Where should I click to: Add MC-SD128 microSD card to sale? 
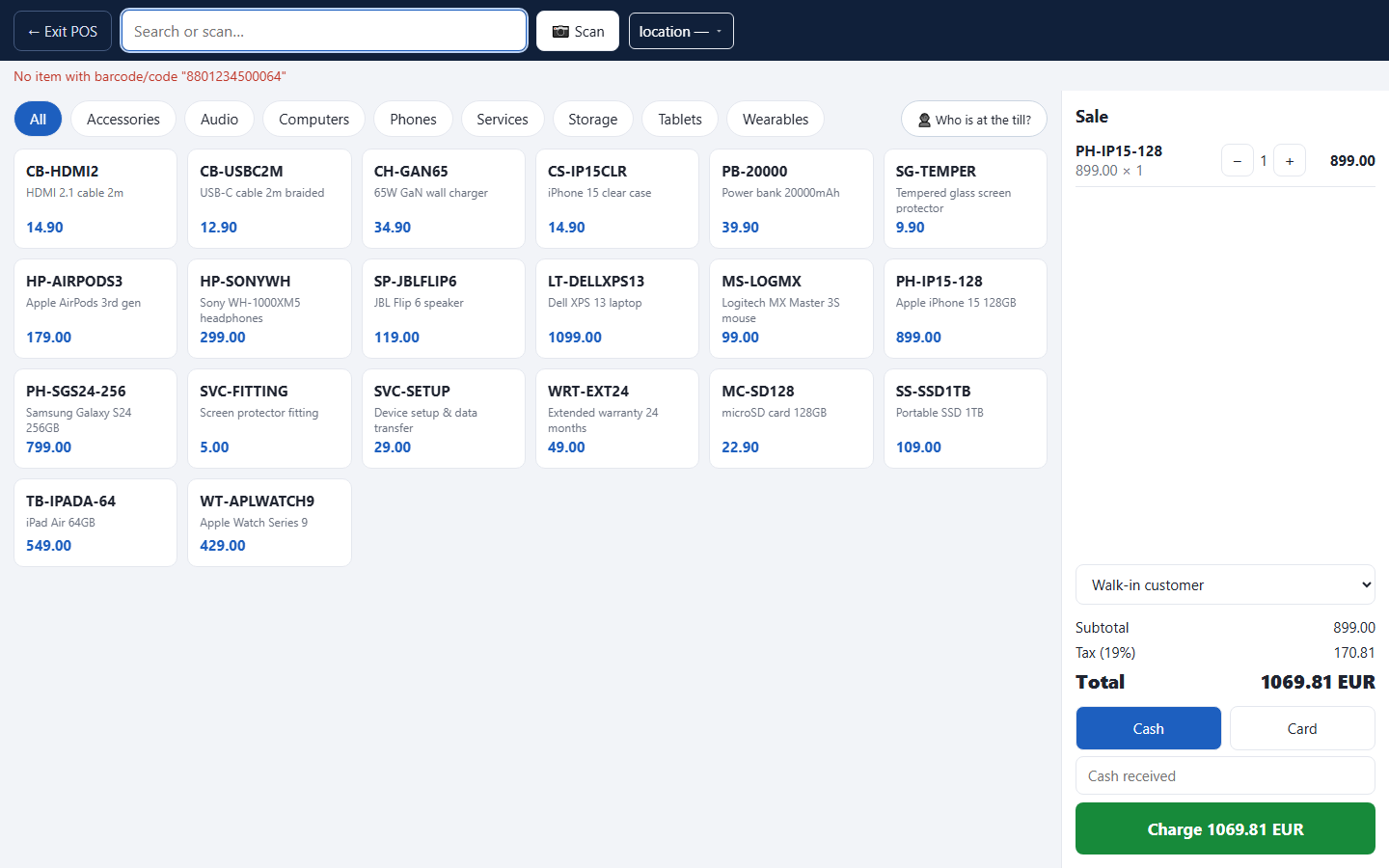point(791,419)
